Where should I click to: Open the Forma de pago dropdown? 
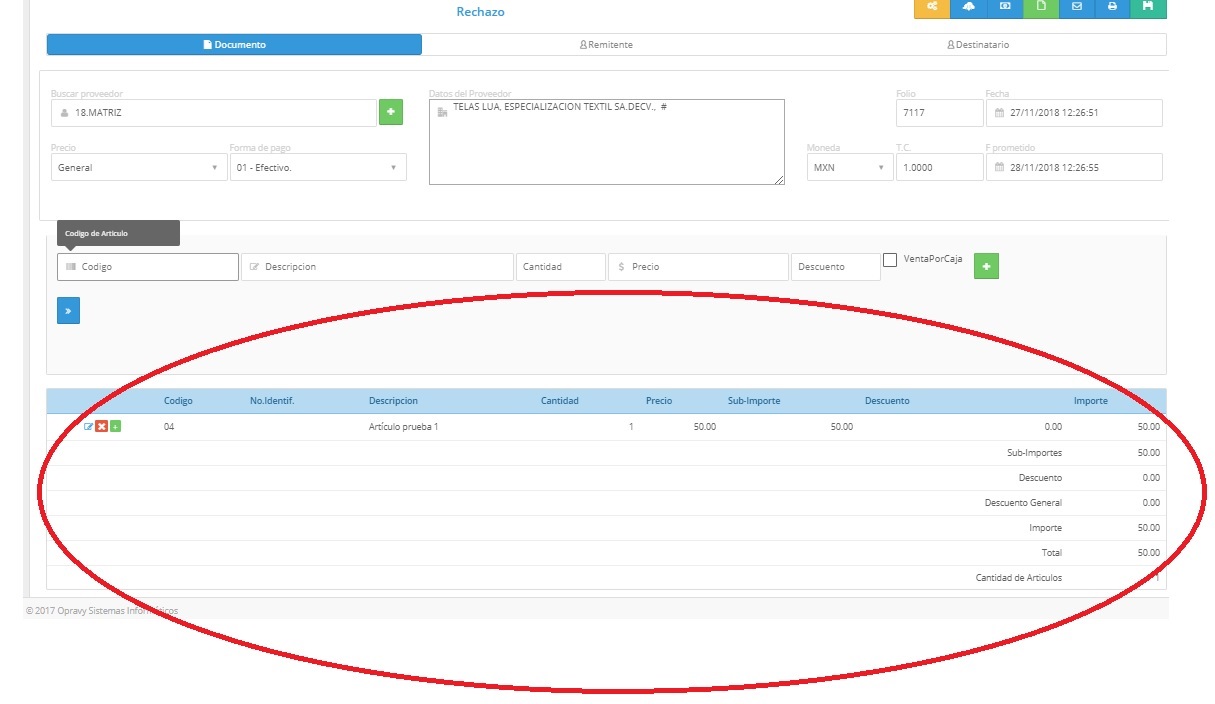pyautogui.click(x=317, y=168)
